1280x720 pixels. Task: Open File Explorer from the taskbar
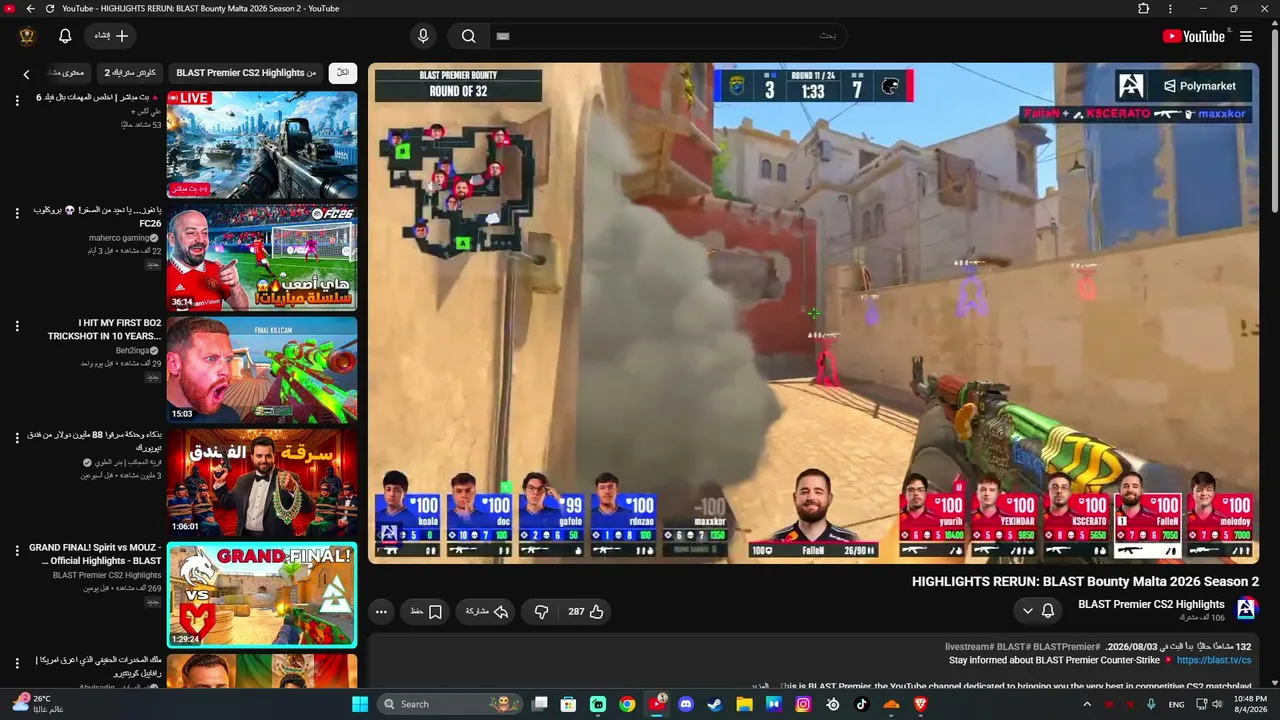[744, 704]
